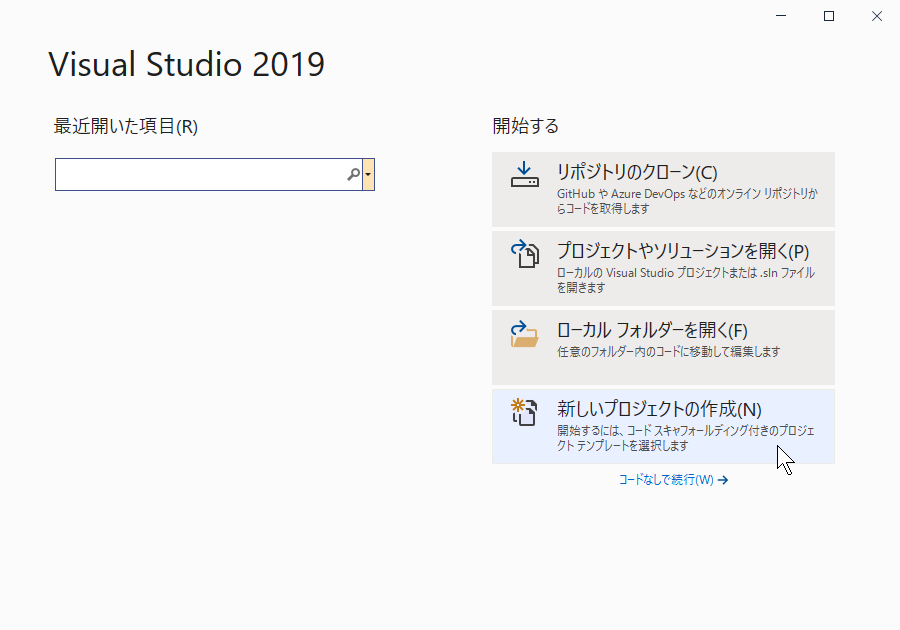Click the local folder open icon

(525, 334)
